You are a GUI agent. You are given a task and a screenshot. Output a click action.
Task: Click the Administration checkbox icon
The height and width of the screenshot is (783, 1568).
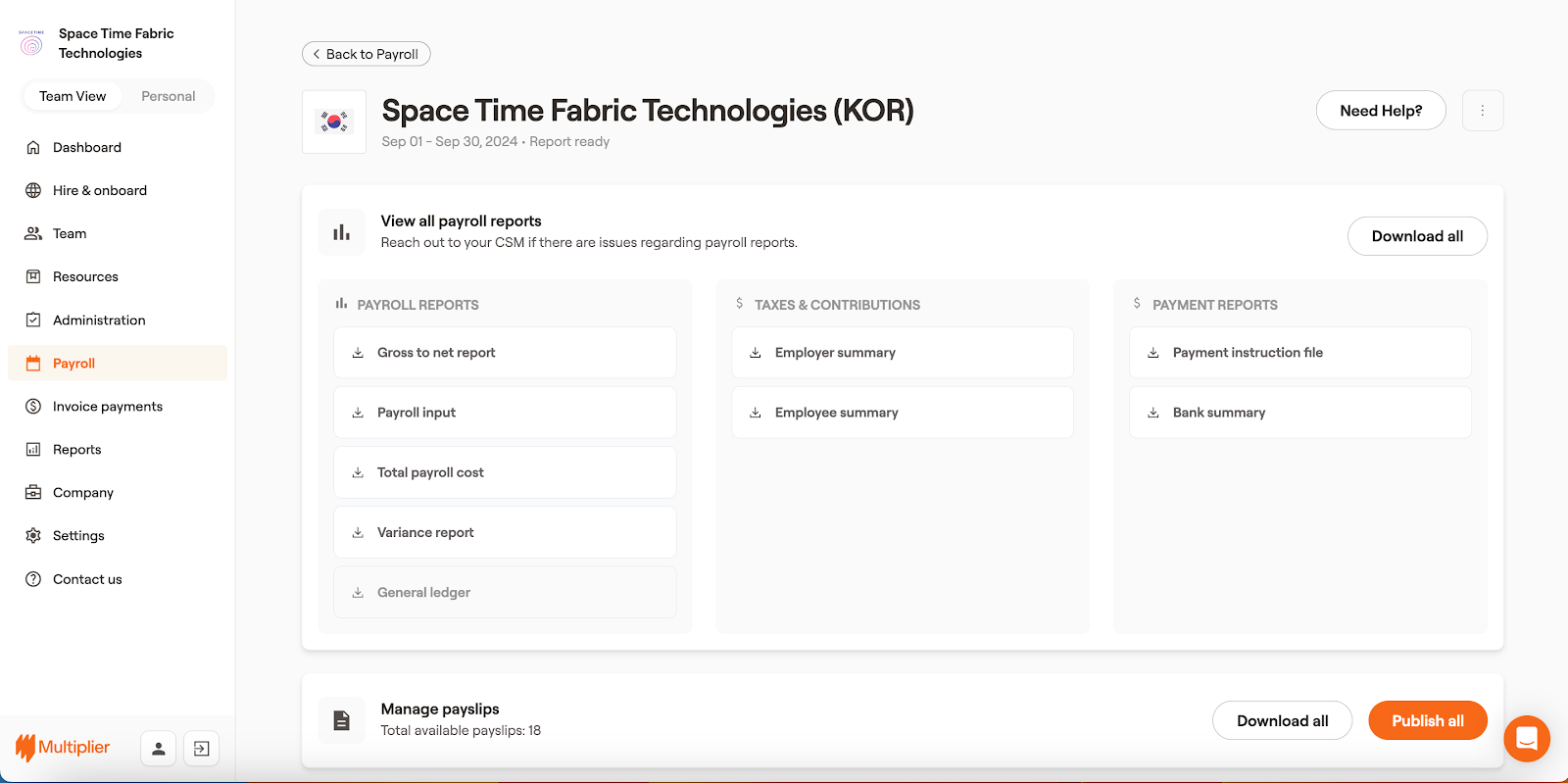33,319
